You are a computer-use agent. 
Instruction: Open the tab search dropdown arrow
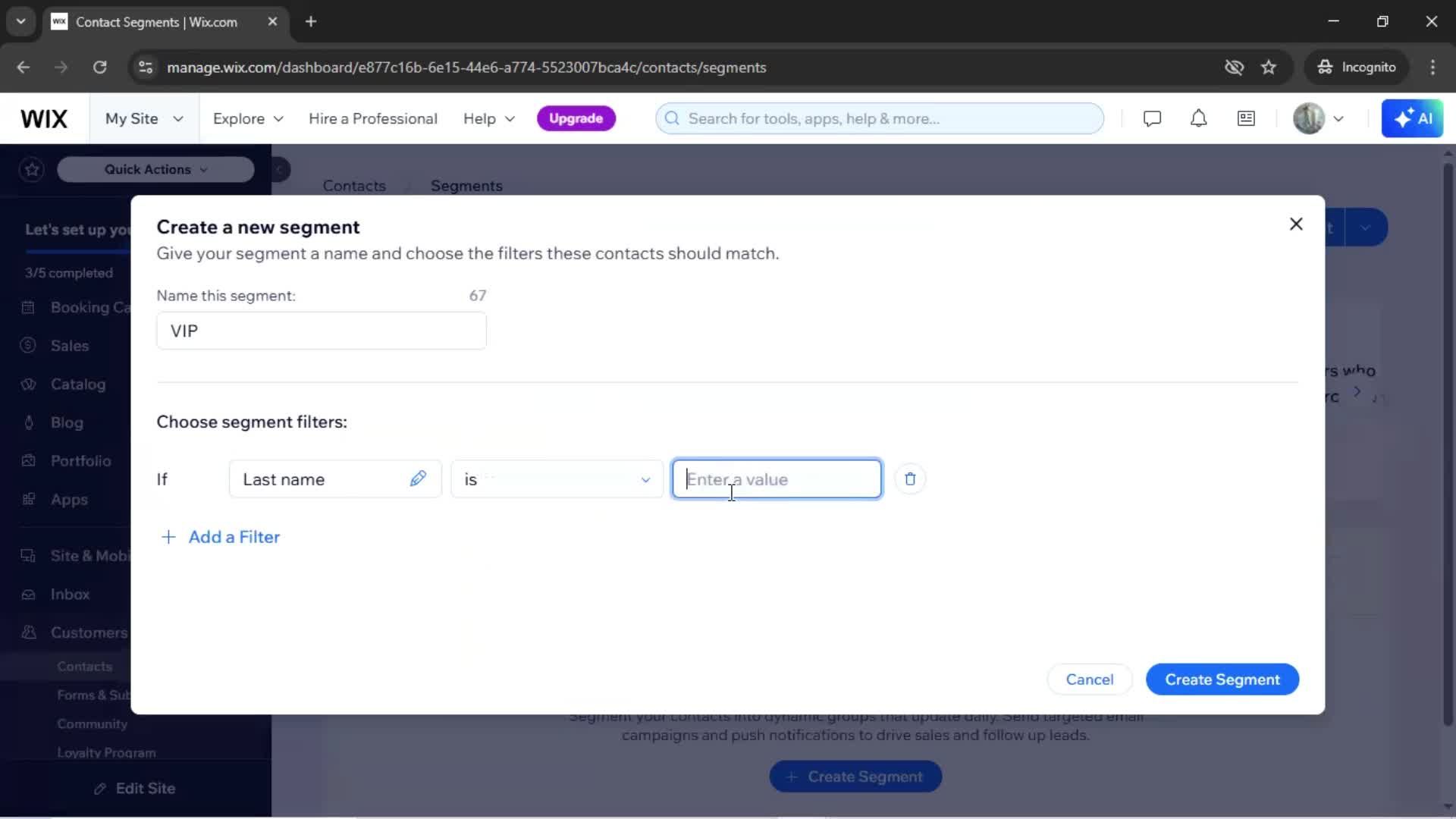pyautogui.click(x=20, y=21)
